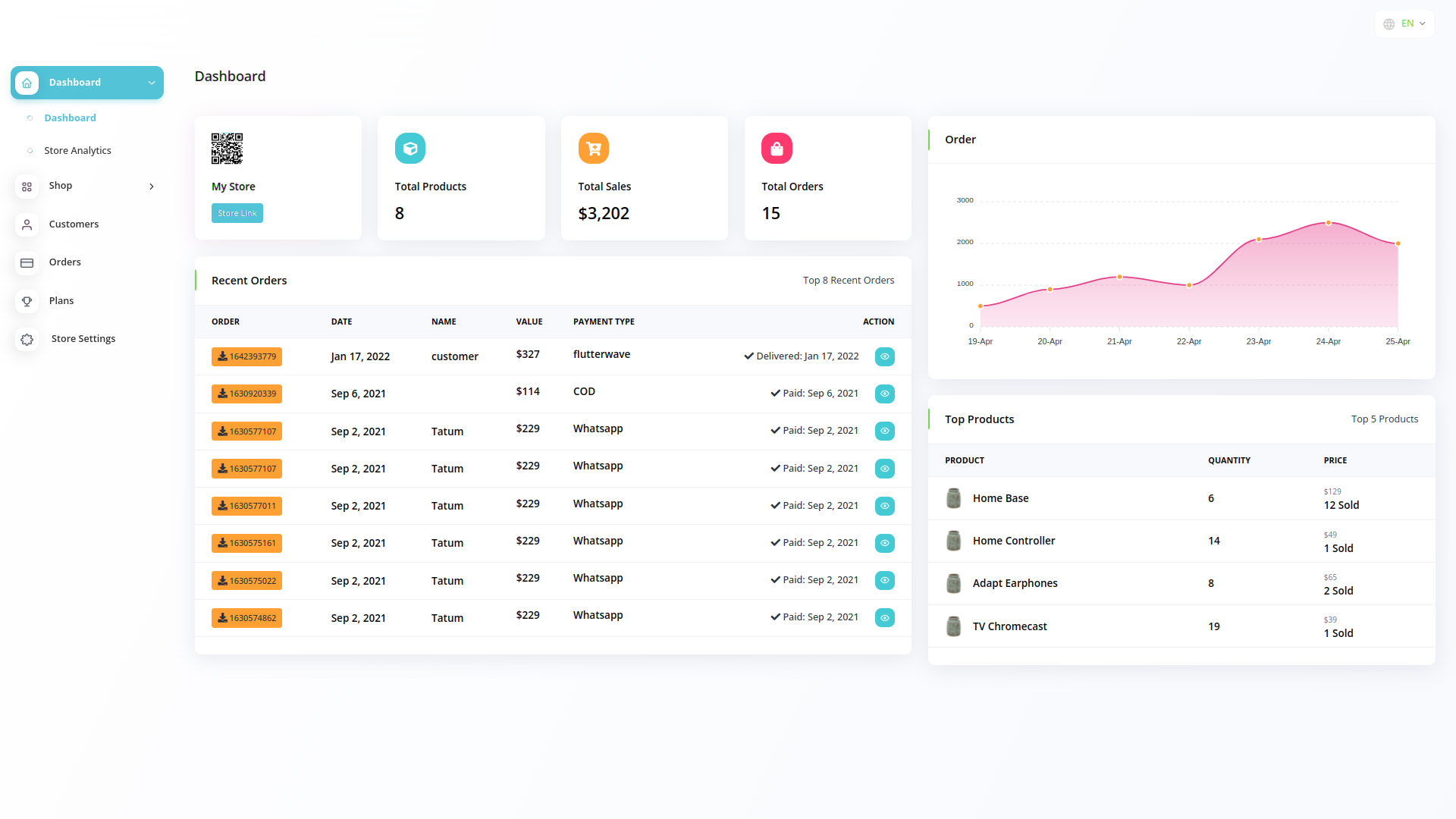Open Customers from the sidebar icon
The image size is (1456, 819).
pyautogui.click(x=27, y=224)
